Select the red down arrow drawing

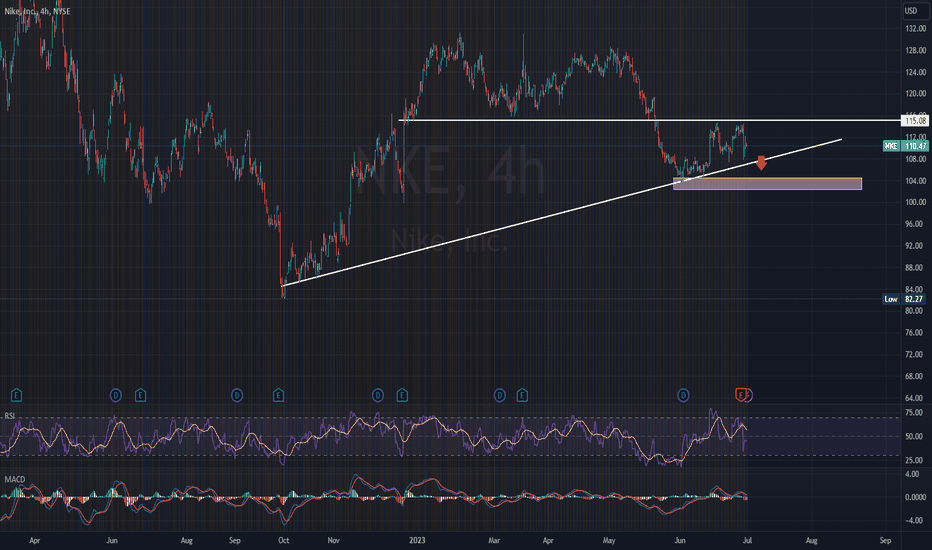point(761,163)
